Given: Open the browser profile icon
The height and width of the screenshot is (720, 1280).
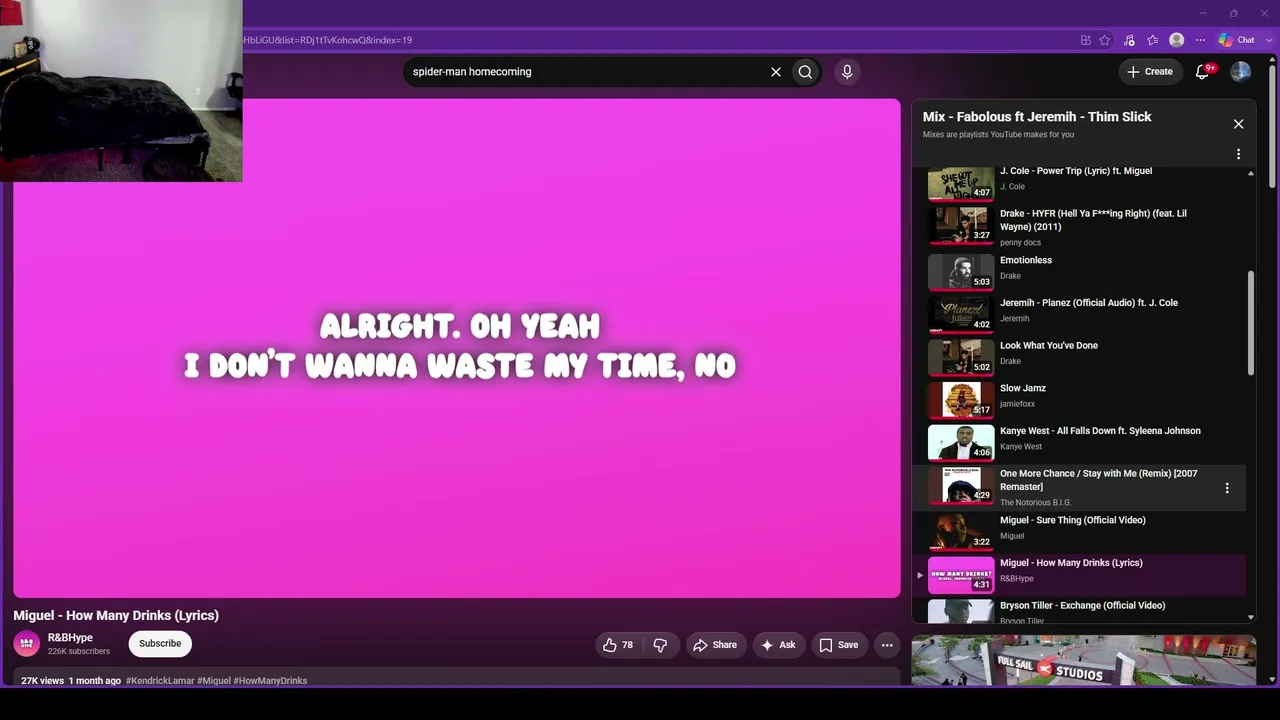Looking at the screenshot, I should (x=1177, y=40).
